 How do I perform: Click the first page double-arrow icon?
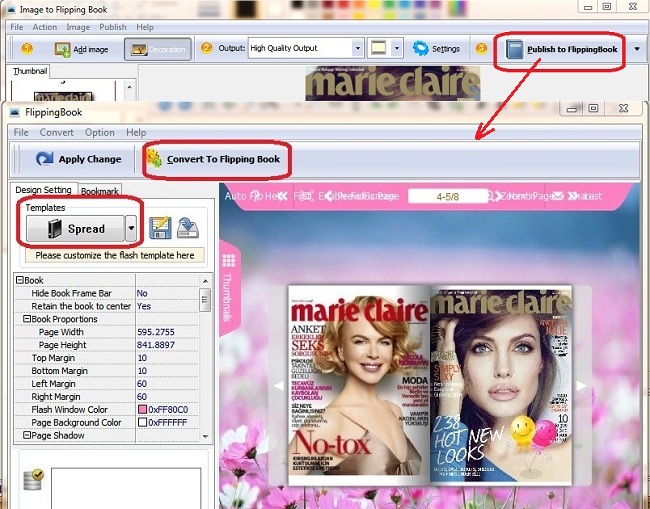283,196
